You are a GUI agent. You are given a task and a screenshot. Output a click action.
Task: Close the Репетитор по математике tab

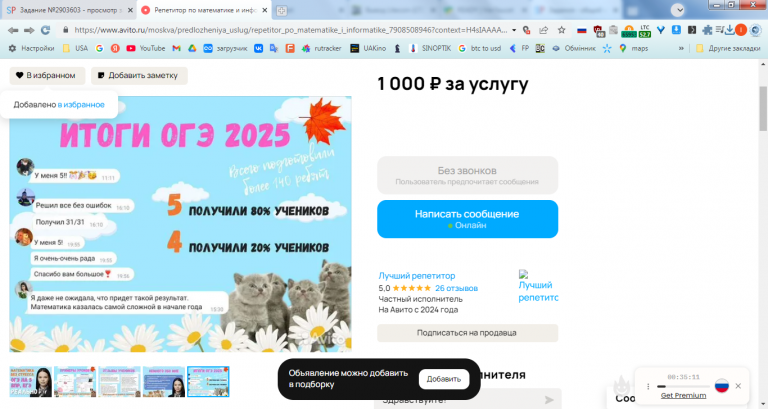[x=264, y=10]
